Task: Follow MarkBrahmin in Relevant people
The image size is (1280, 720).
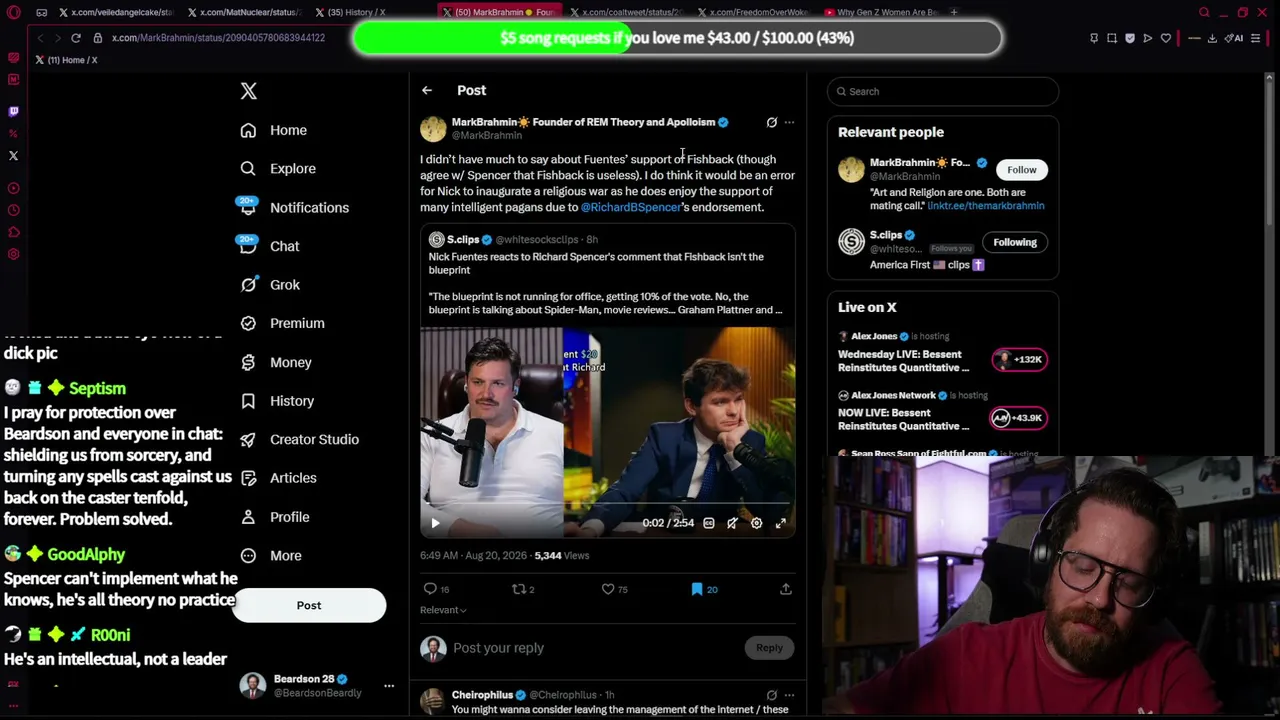Action: [x=1021, y=170]
